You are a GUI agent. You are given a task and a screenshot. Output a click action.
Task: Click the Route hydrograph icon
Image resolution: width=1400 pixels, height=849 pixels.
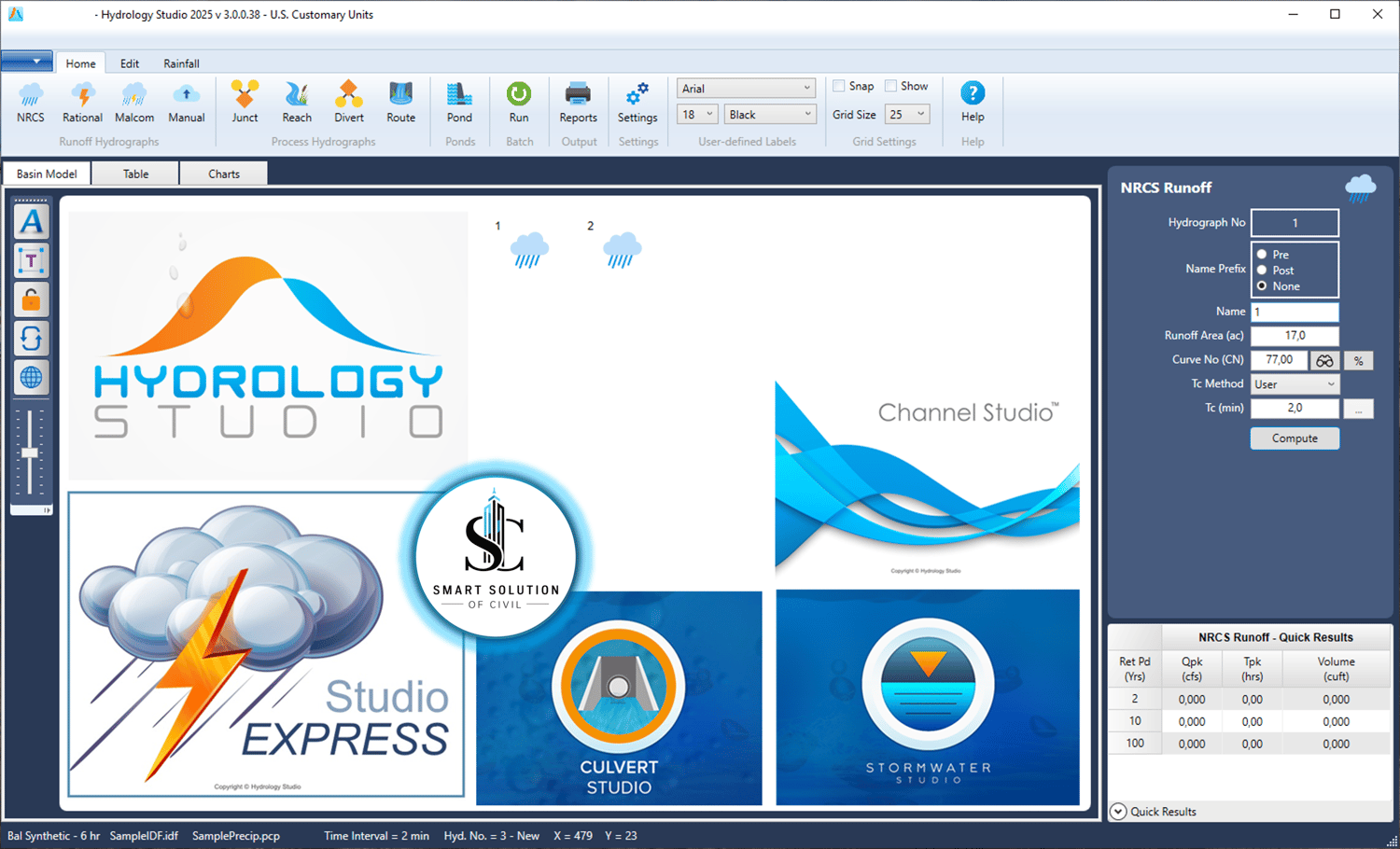coord(401,103)
